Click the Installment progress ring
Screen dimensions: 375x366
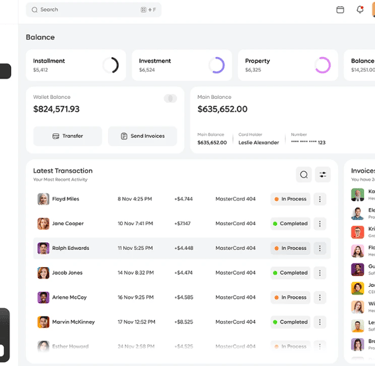111,65
